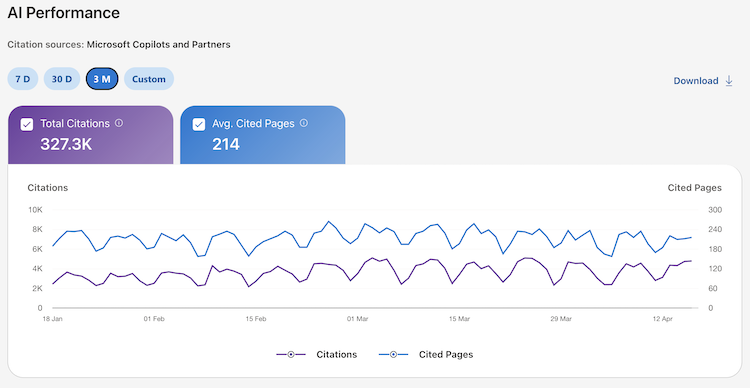Screen dimensions: 750x388
Task: Open info icon next to Avg. Cited Pages
Action: [304, 123]
